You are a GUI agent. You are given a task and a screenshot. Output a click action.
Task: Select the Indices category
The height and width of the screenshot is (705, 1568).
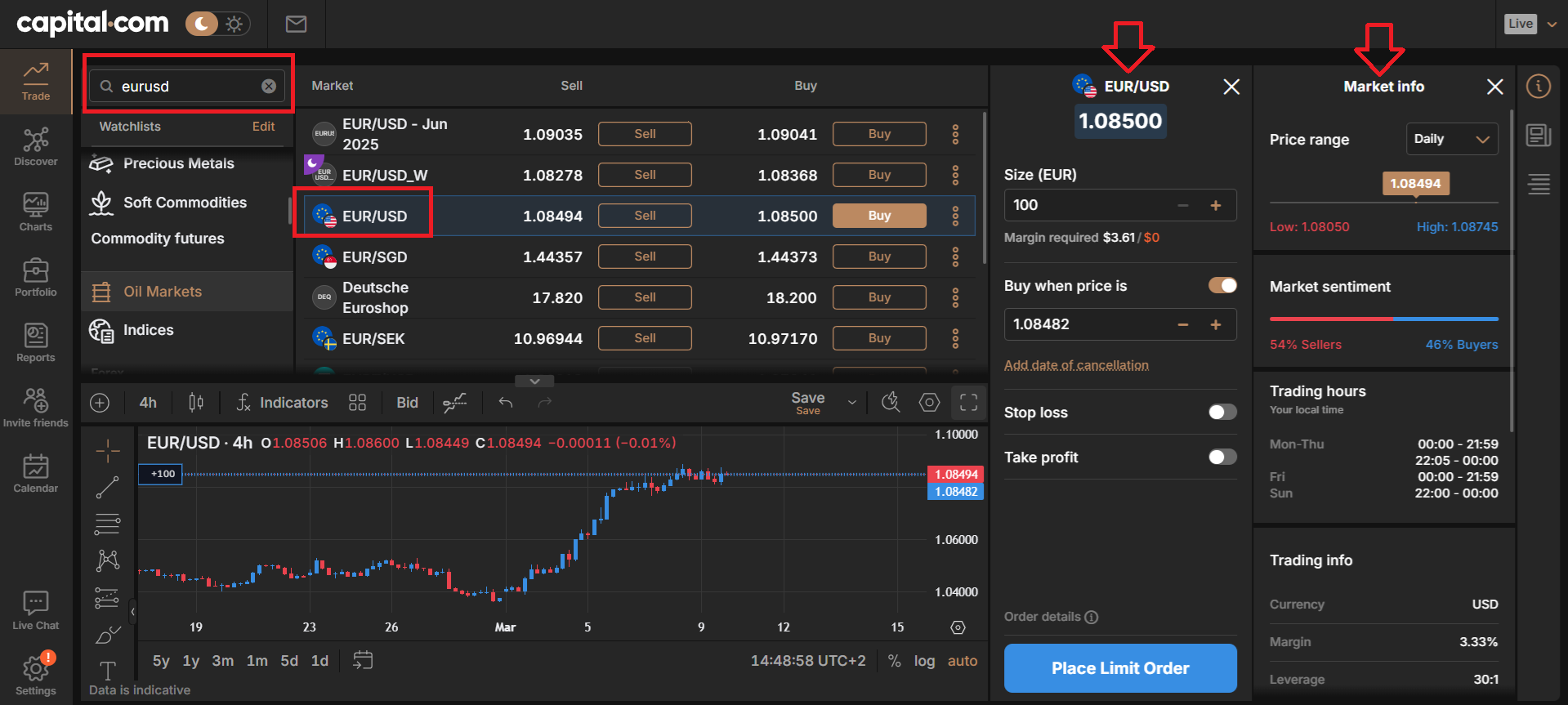click(187, 330)
